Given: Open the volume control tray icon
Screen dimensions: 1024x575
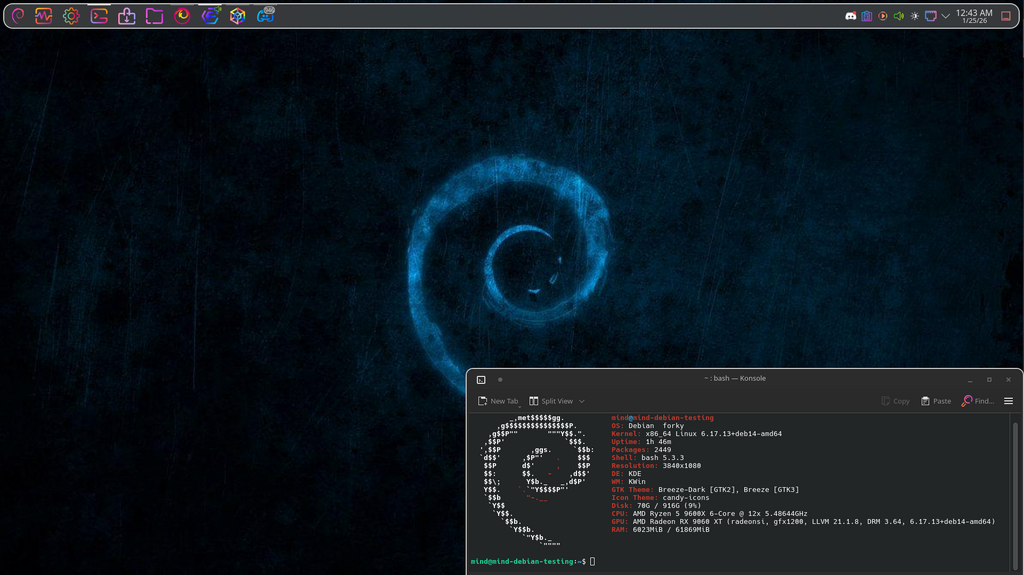Looking at the screenshot, I should pos(899,16).
